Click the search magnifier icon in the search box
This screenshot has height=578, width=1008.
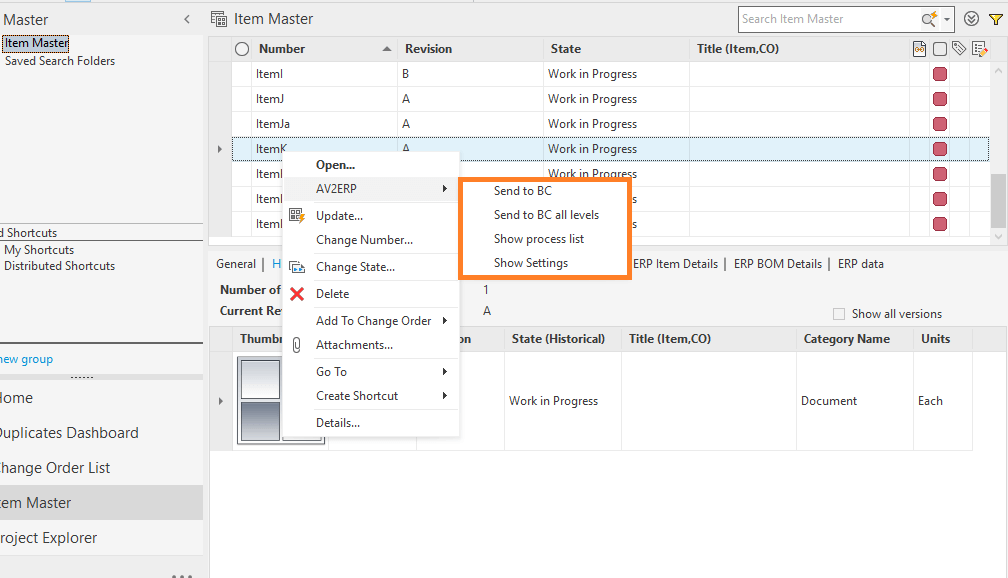(929, 19)
